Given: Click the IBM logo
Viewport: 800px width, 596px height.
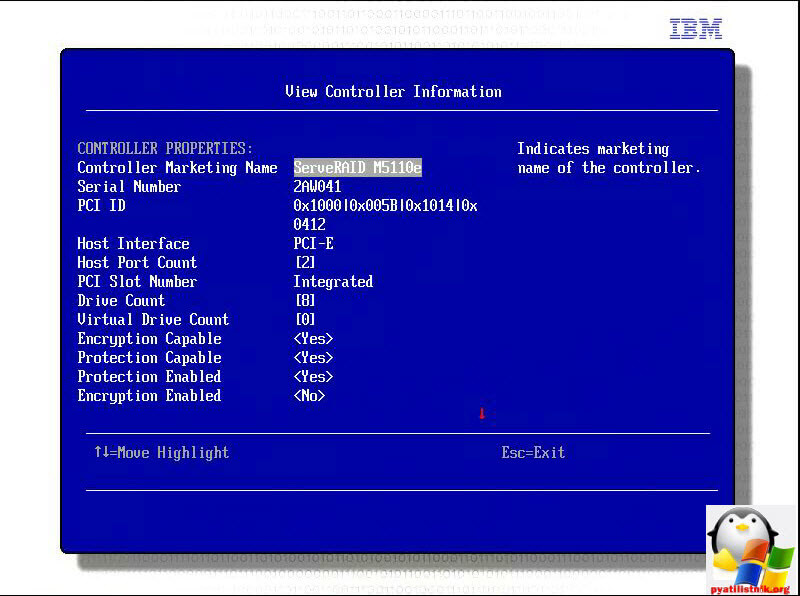Looking at the screenshot, I should click(x=696, y=29).
